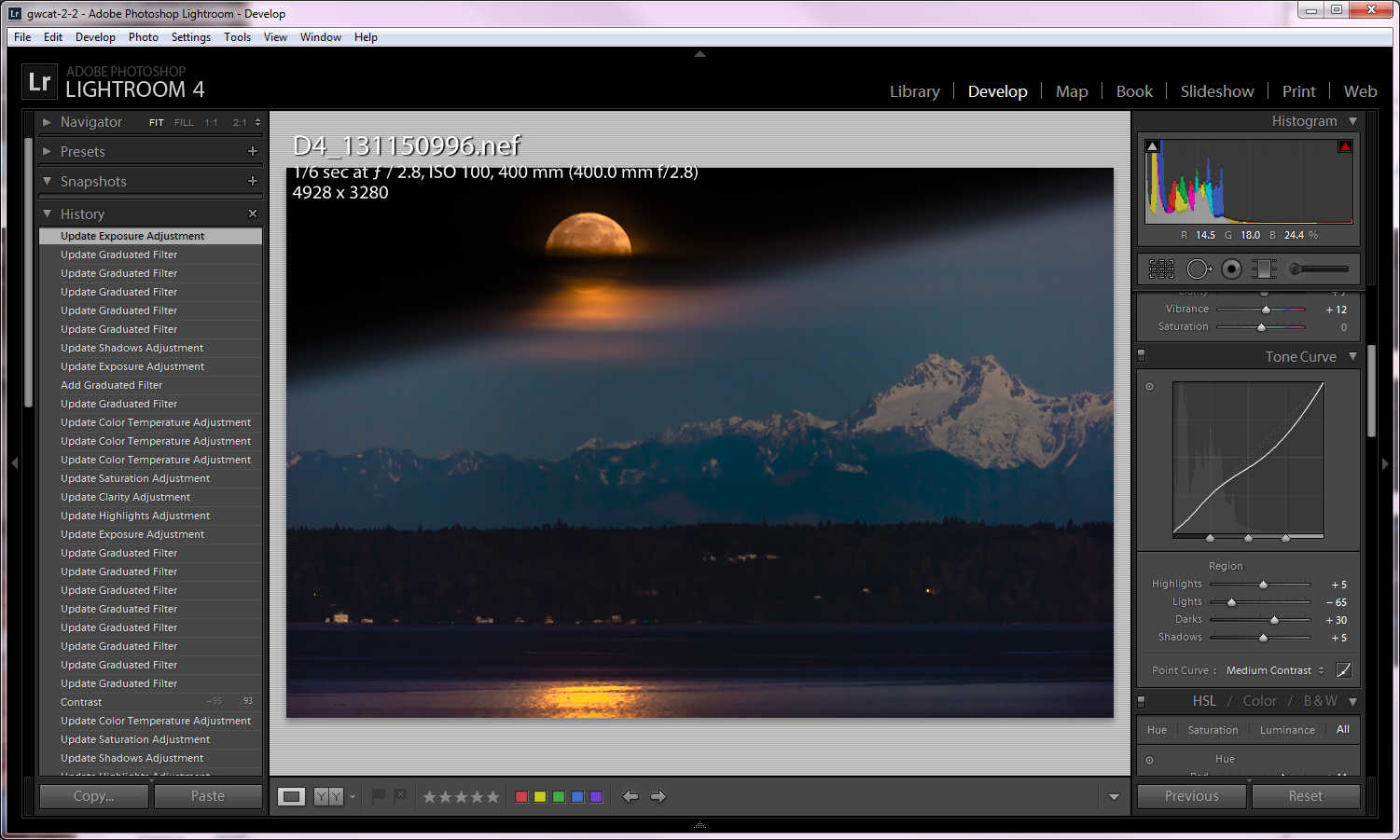Open toolbar content dropdown menu
Image resolution: width=1400 pixels, height=840 pixels.
(1114, 797)
